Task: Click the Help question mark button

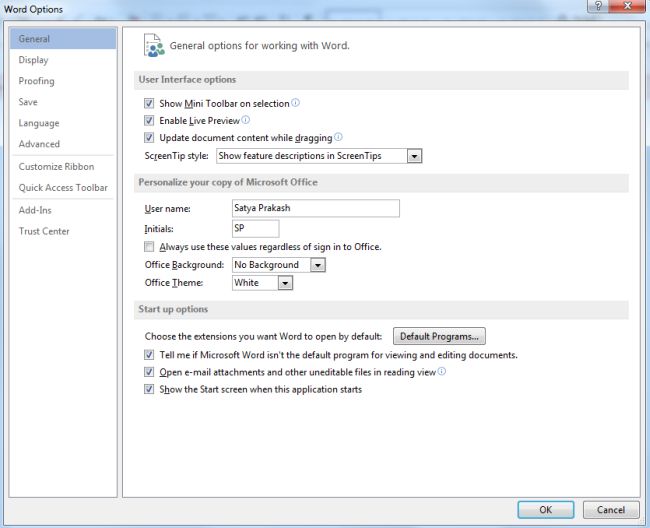Action: pos(598,6)
